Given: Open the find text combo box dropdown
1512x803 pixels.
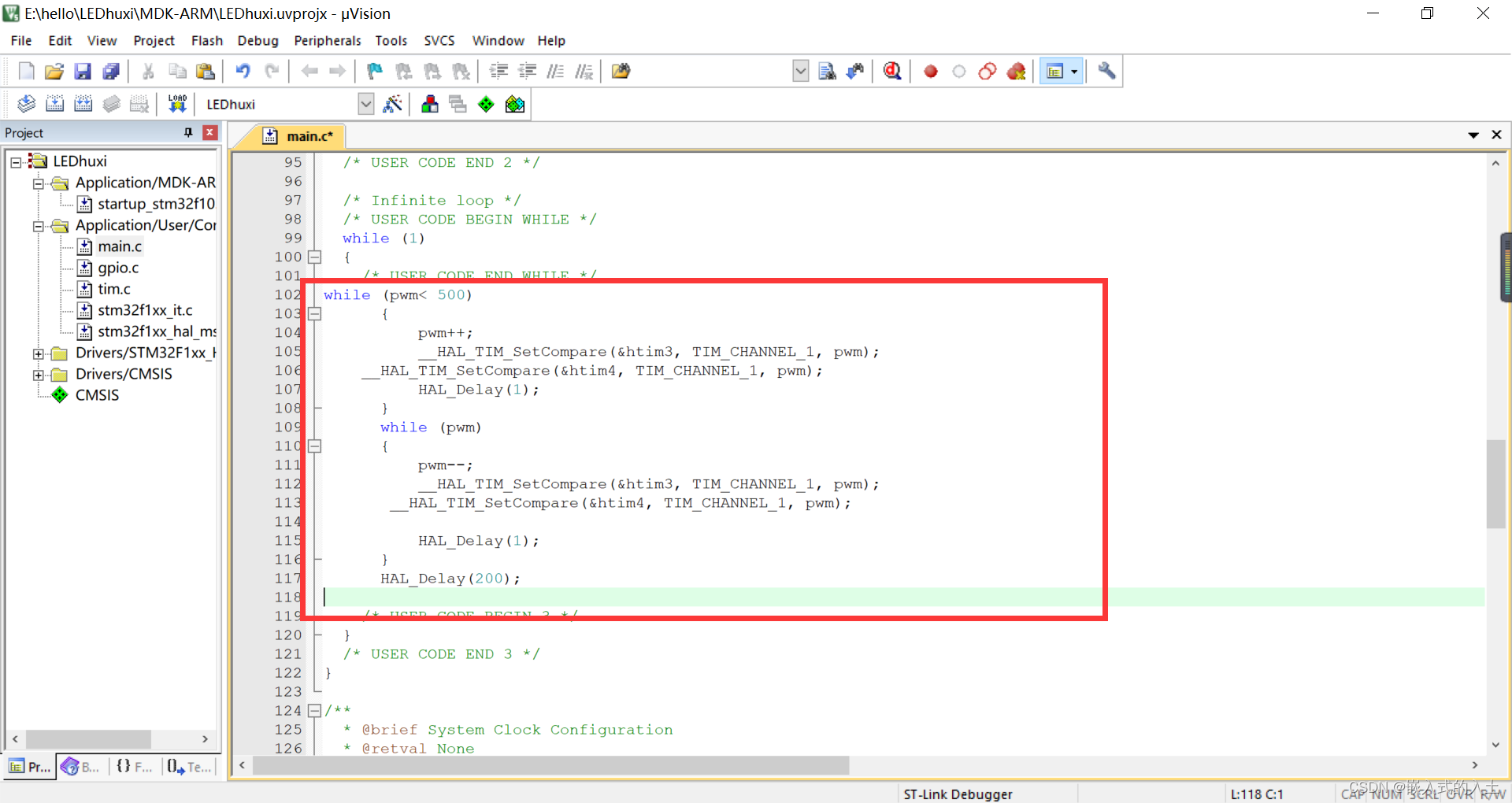Looking at the screenshot, I should point(800,72).
